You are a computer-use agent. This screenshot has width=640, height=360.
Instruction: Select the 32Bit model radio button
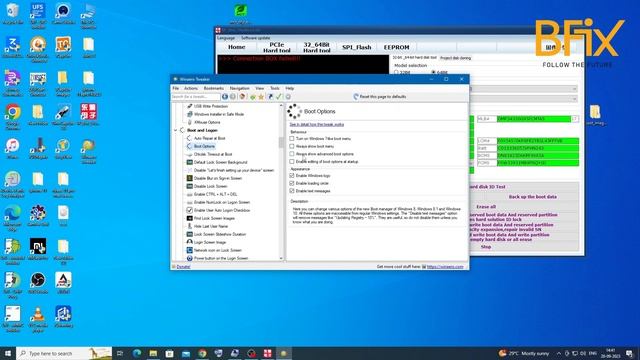tap(396, 72)
